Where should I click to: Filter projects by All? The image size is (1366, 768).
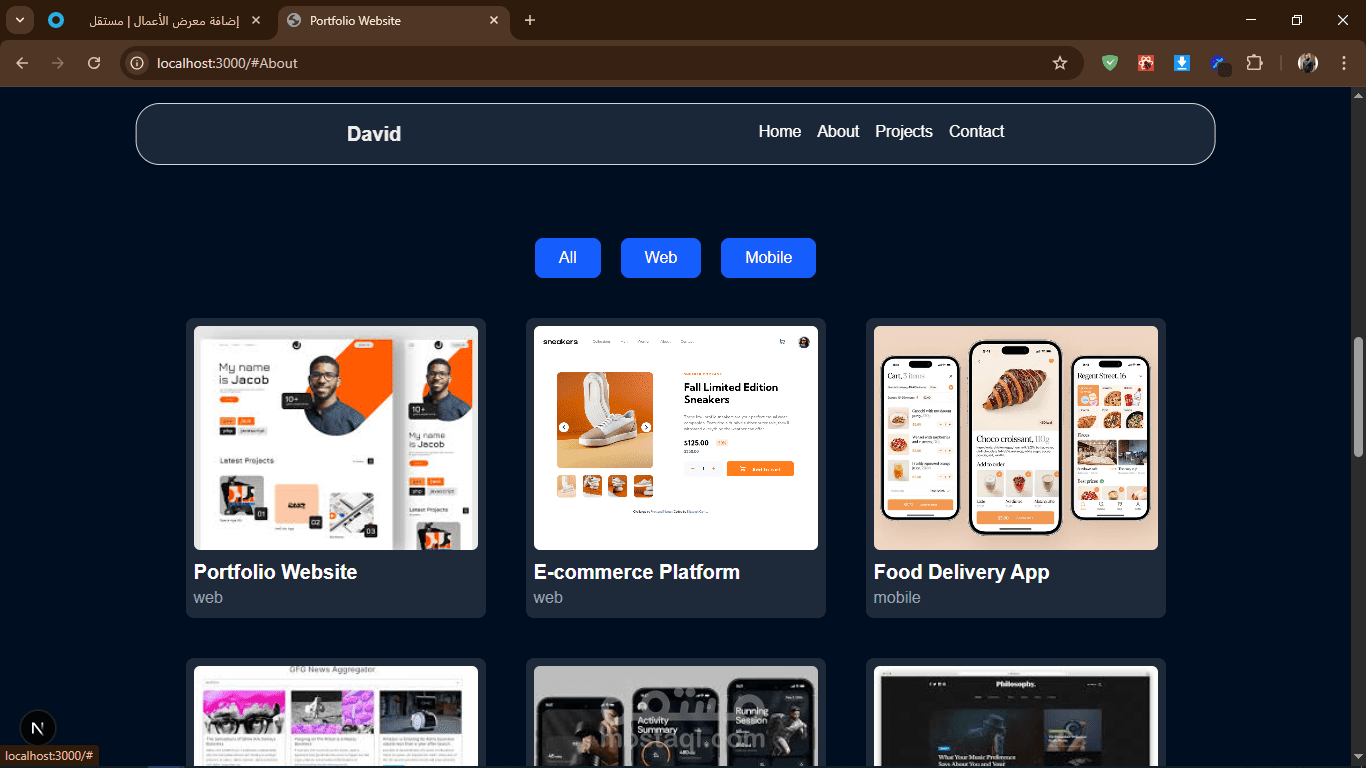568,258
